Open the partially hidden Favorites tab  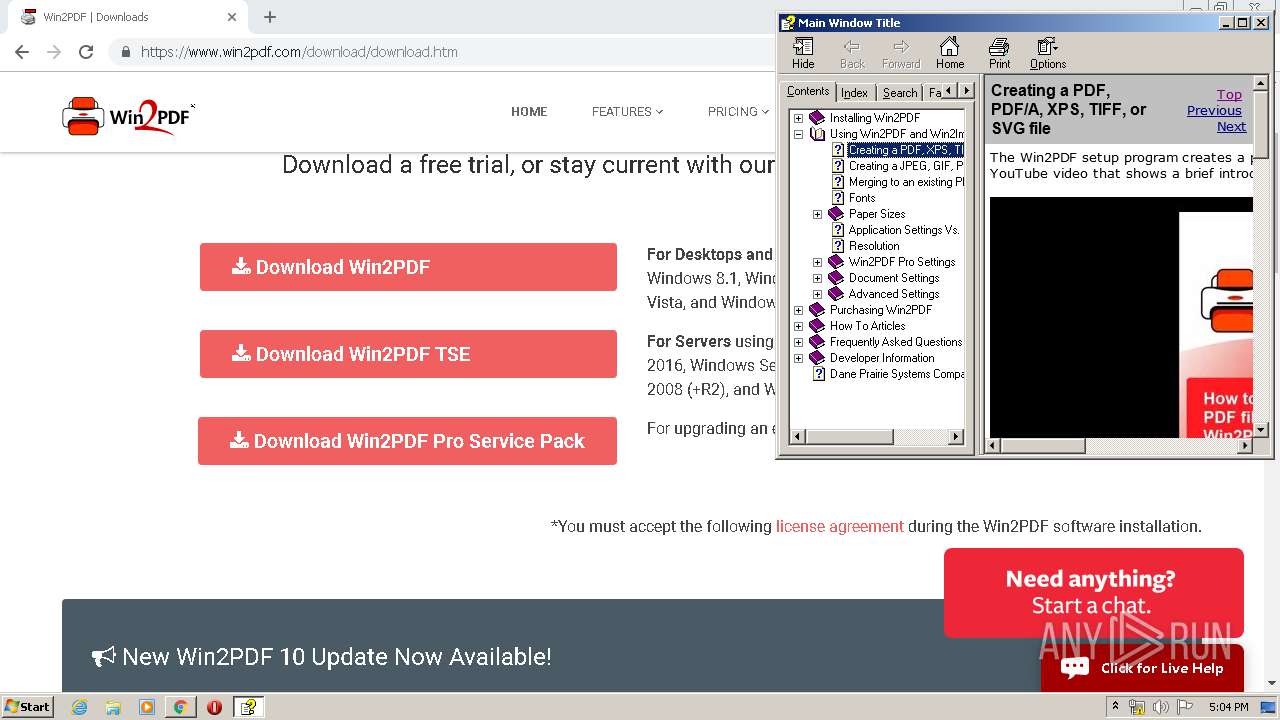(933, 93)
